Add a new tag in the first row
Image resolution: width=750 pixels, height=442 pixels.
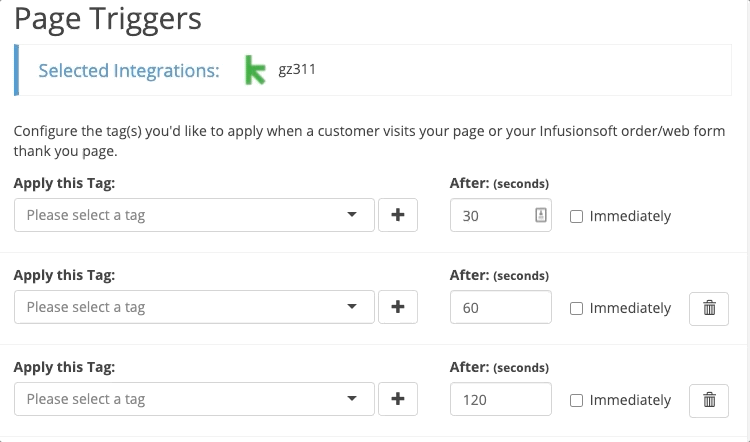[398, 215]
